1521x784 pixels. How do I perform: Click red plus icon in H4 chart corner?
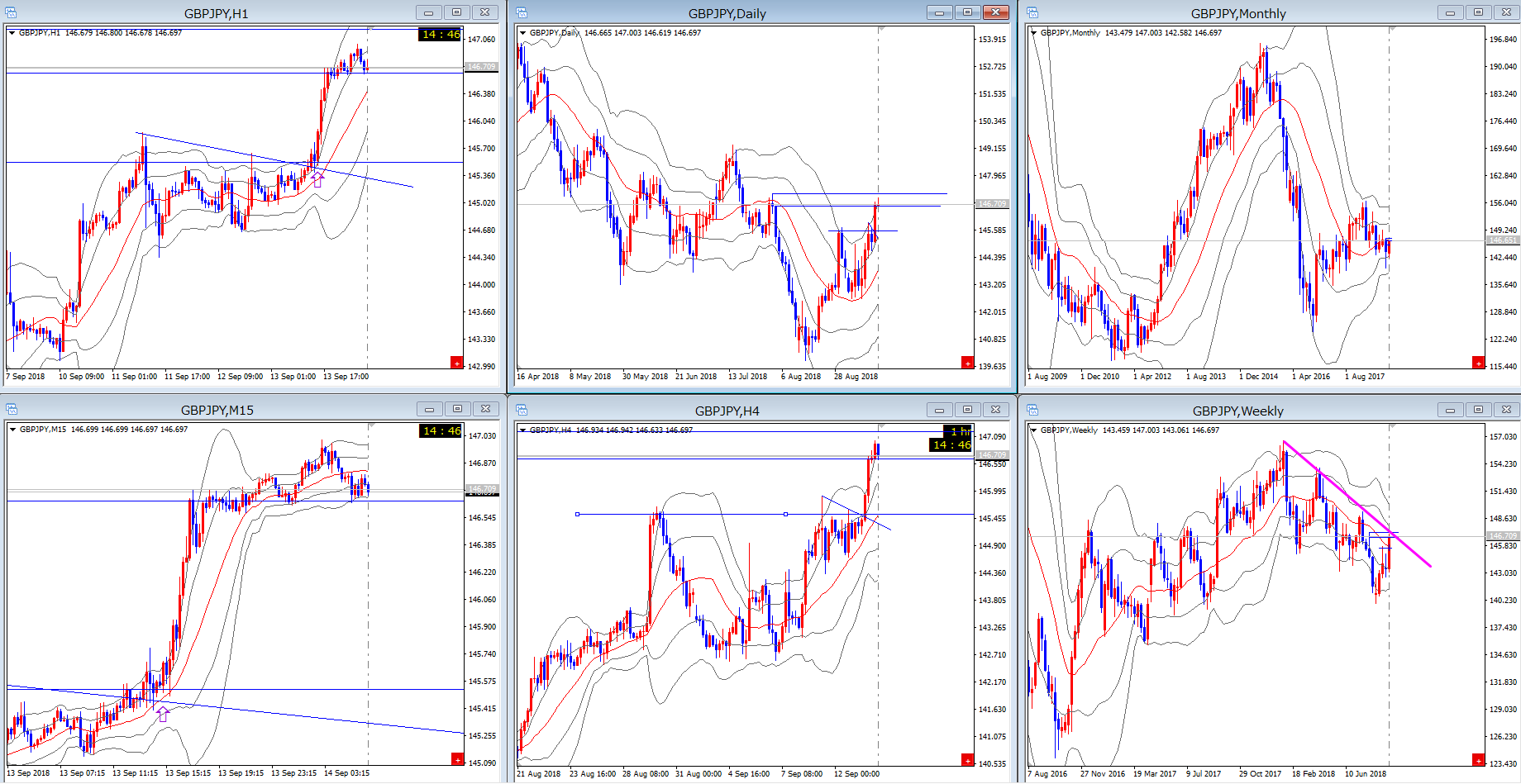967,760
